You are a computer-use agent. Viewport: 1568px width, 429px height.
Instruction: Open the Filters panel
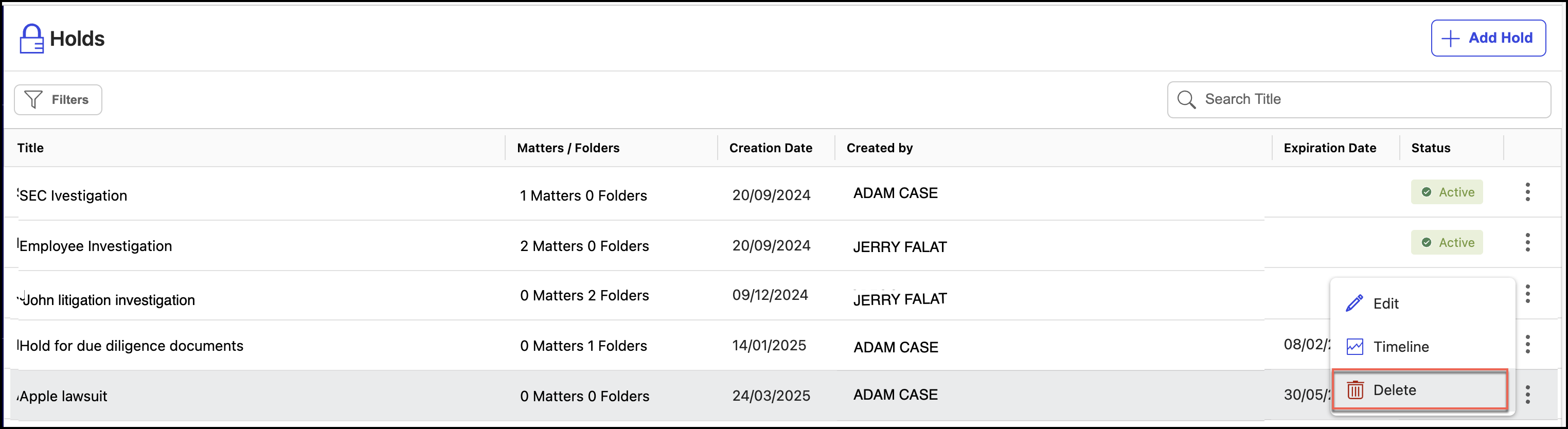[59, 100]
